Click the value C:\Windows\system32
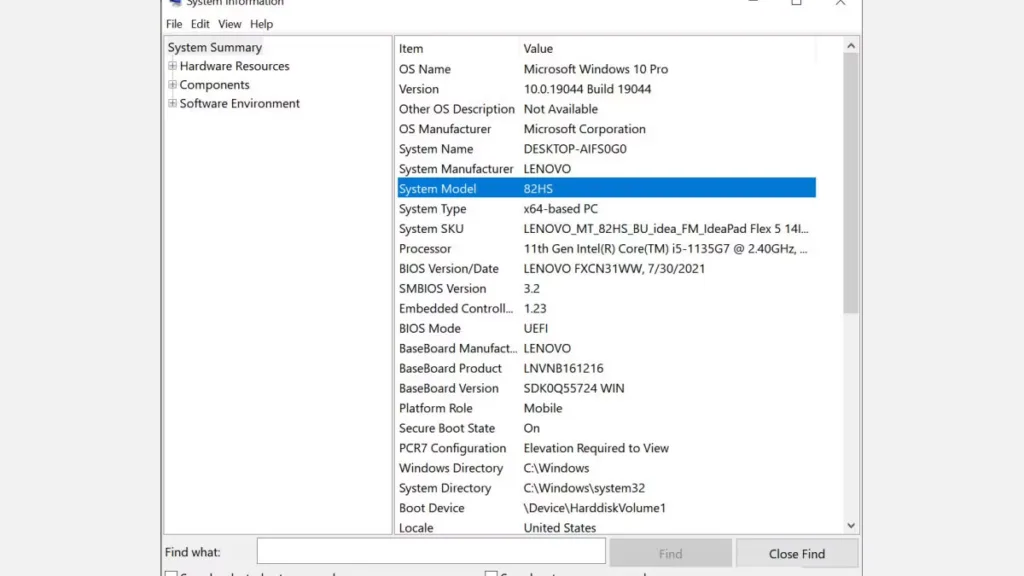Image resolution: width=1024 pixels, height=576 pixels. tap(584, 488)
